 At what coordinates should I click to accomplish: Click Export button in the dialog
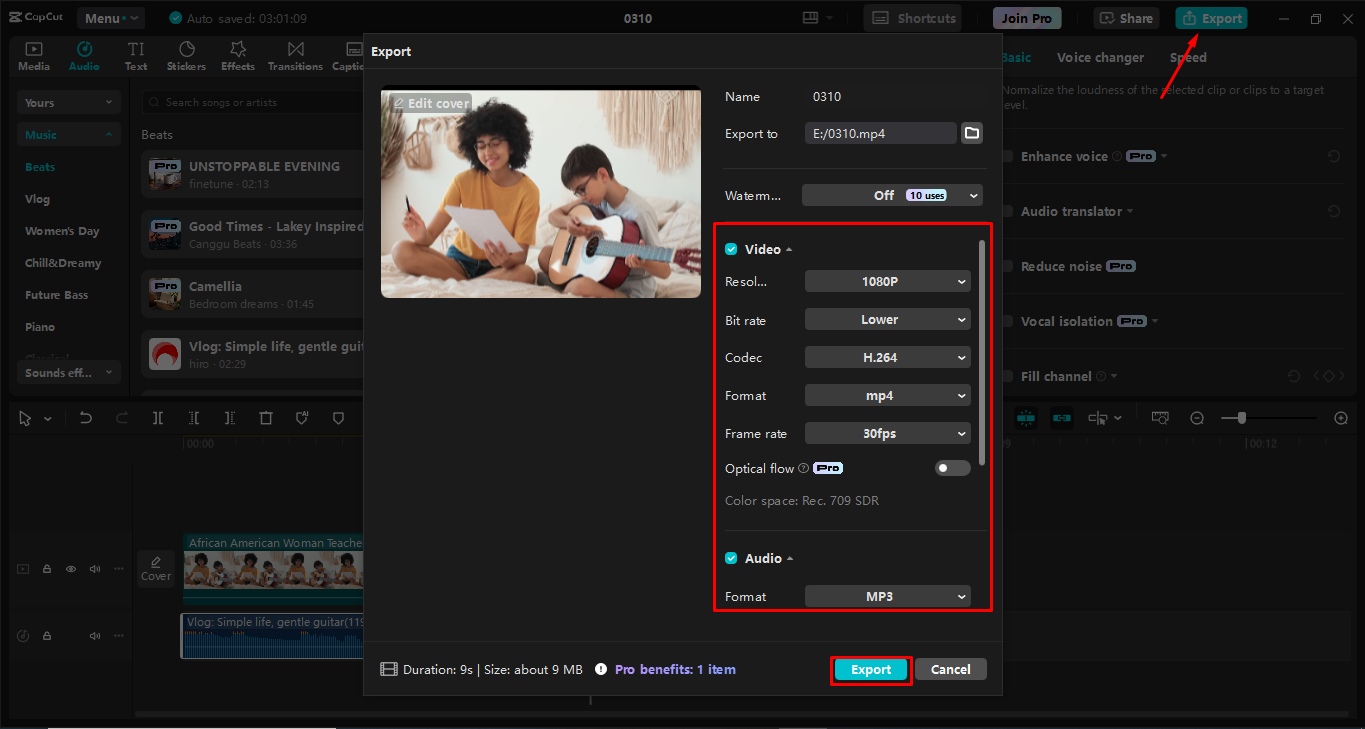[871, 670]
